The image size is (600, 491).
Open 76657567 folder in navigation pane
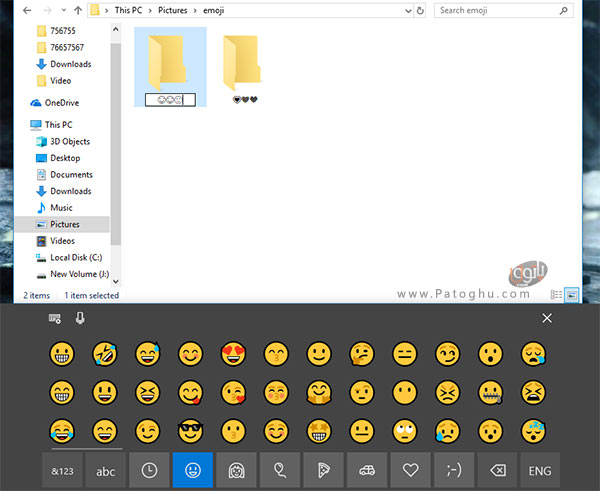pyautogui.click(x=67, y=47)
